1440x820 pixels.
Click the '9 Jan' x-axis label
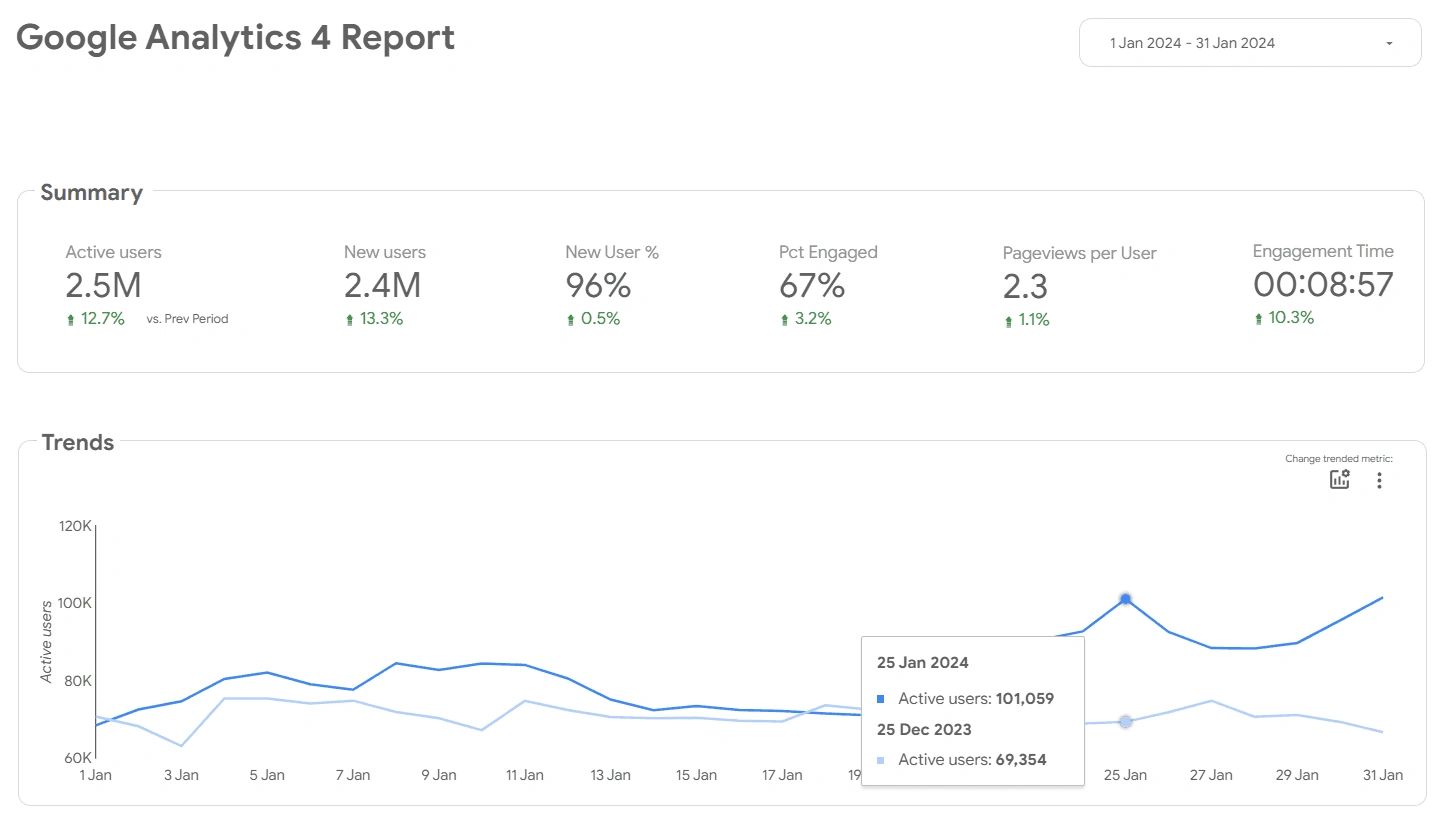coord(439,775)
